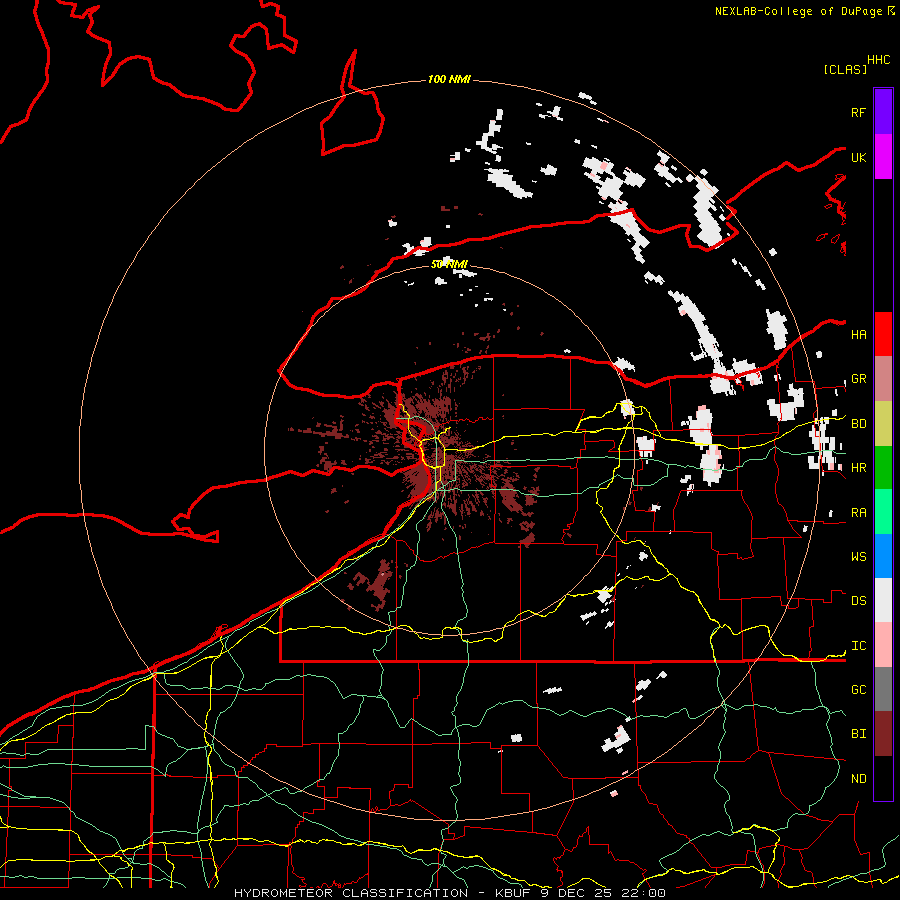Click the WS blue legend swatch
Image resolution: width=900 pixels, height=900 pixels.
(883, 556)
